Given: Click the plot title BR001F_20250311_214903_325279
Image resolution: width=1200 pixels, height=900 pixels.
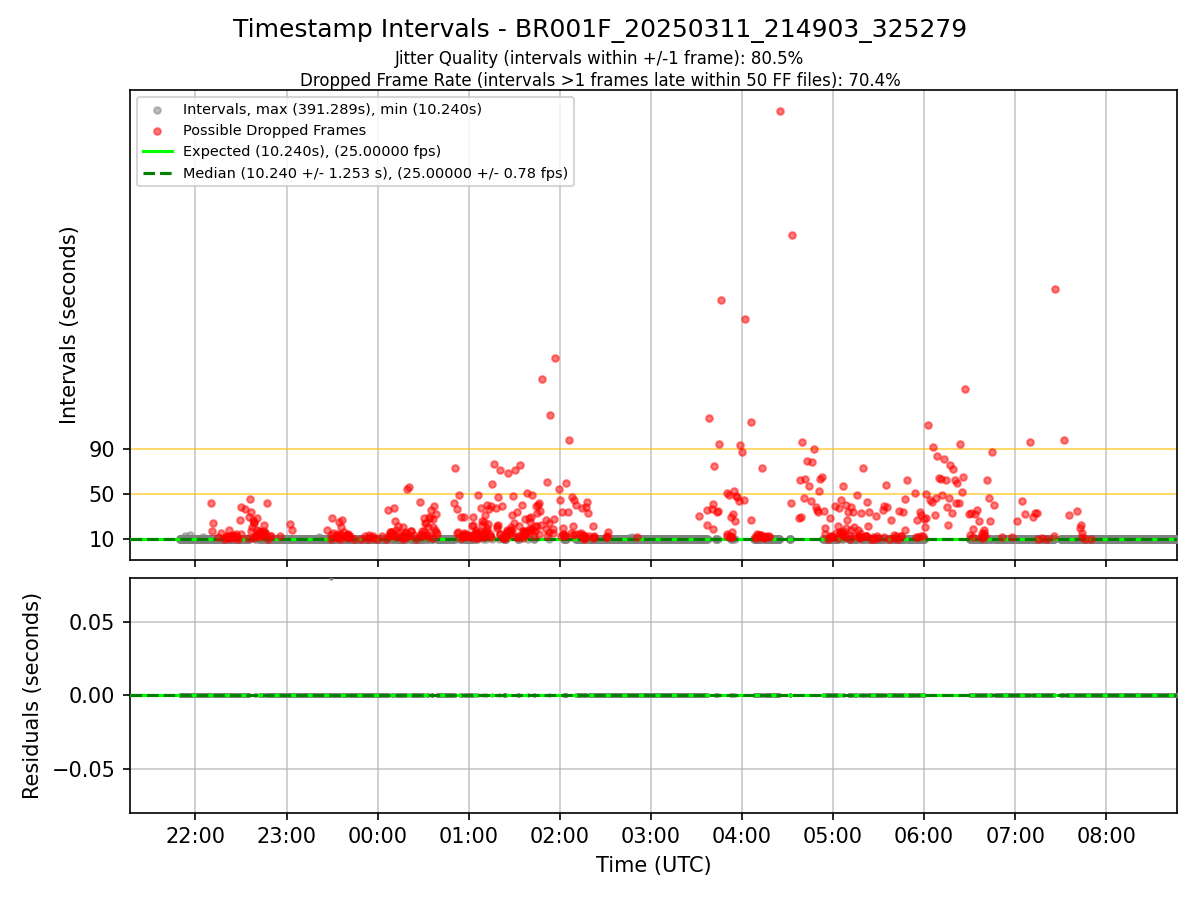Looking at the screenshot, I should coord(600,29).
